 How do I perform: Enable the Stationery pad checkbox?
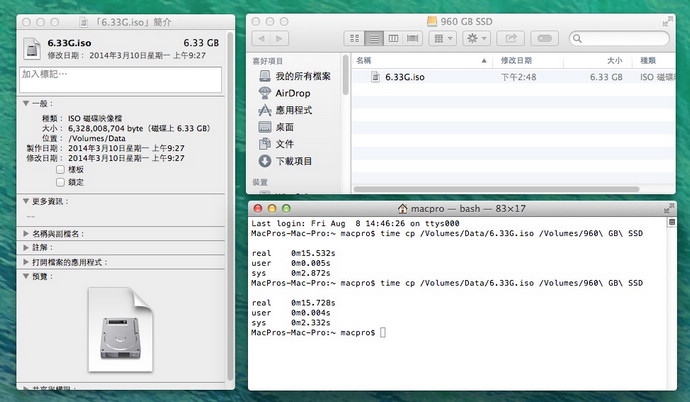60,169
